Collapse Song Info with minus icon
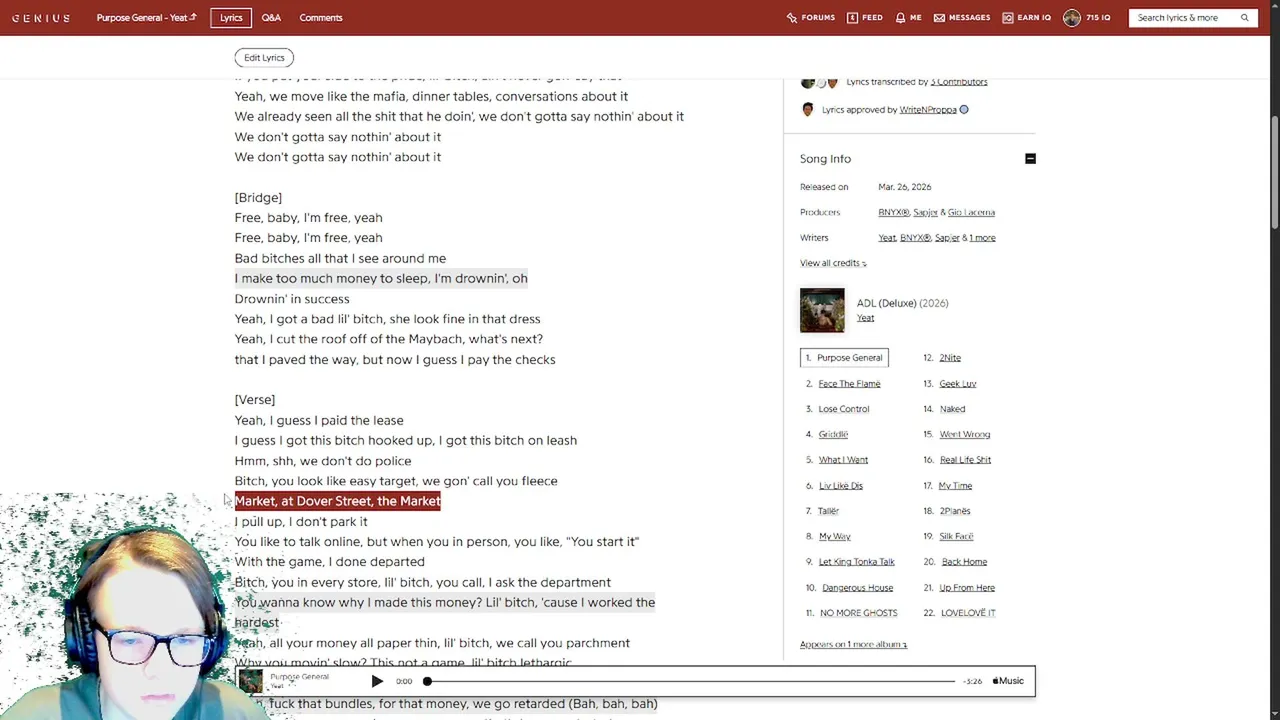The height and width of the screenshot is (720, 1280). click(x=1030, y=159)
